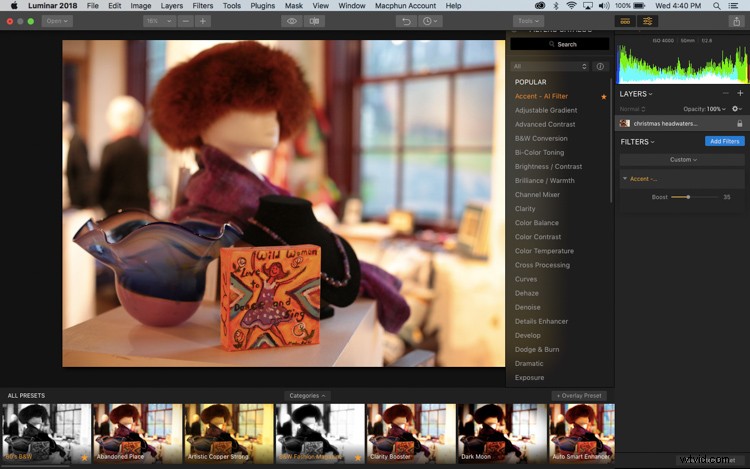Open the Normal blend mode dropdown
The width and height of the screenshot is (750, 469).
pyautogui.click(x=632, y=109)
